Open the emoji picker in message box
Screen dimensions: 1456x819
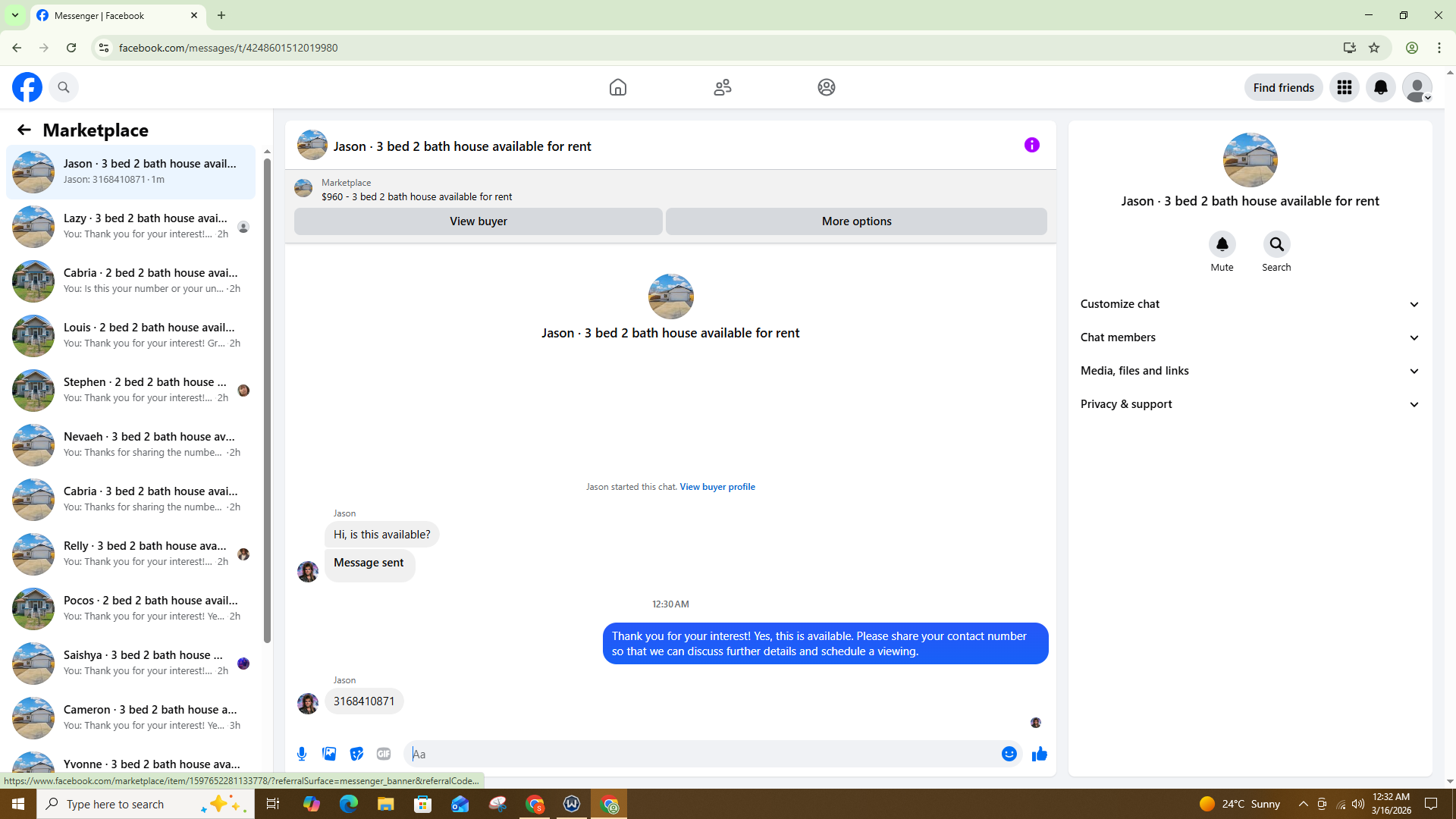(x=1009, y=754)
